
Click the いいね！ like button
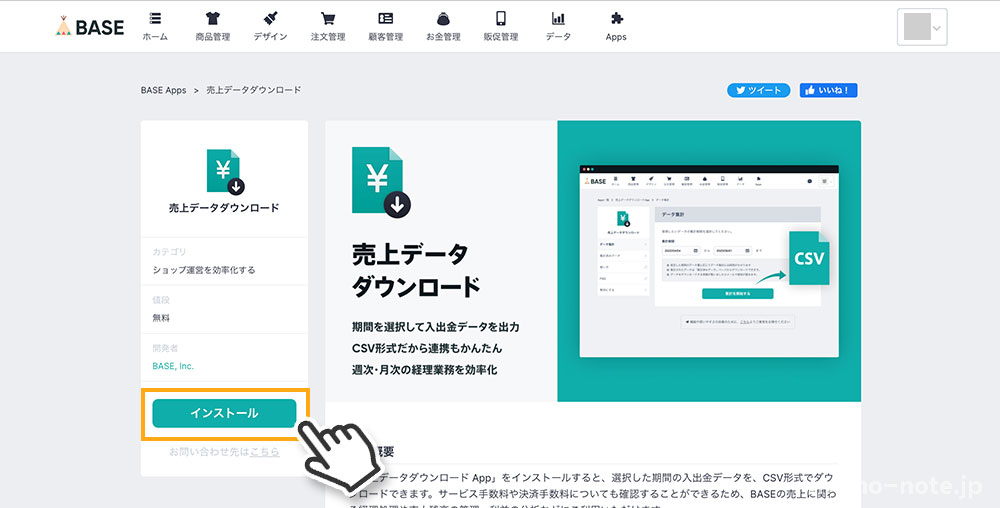[828, 91]
